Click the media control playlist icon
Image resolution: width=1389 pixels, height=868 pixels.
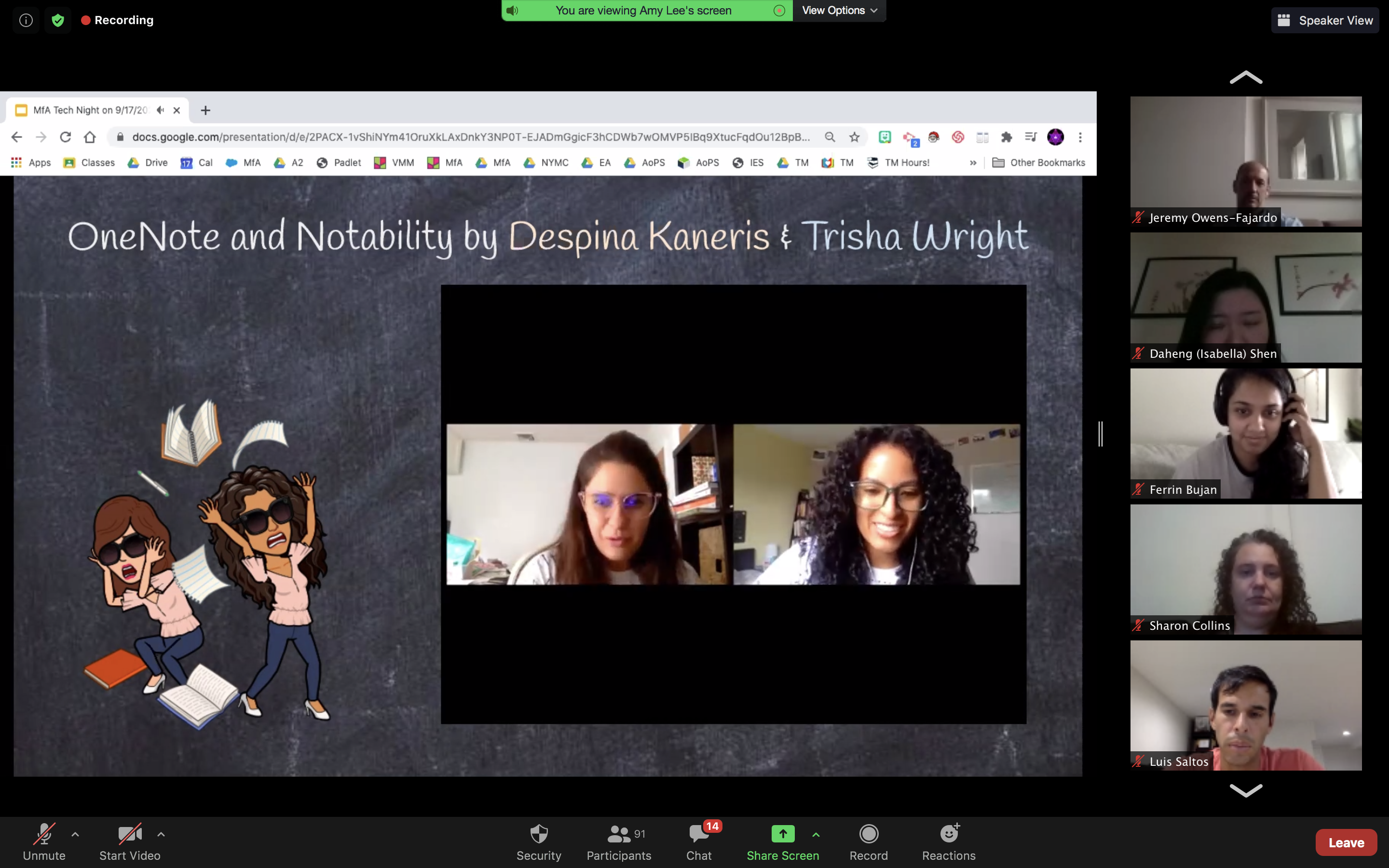(1031, 137)
